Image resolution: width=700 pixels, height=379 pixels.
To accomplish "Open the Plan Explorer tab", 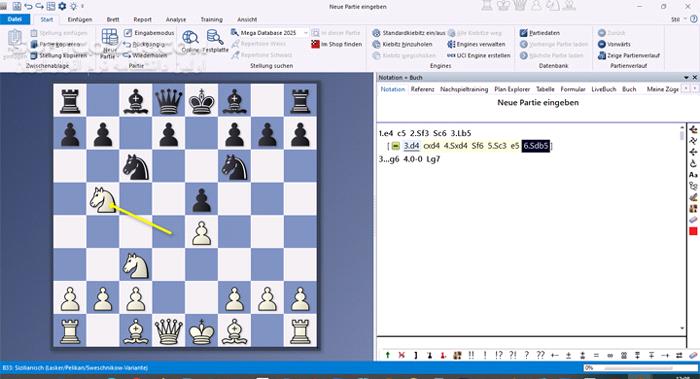I will coord(512,89).
